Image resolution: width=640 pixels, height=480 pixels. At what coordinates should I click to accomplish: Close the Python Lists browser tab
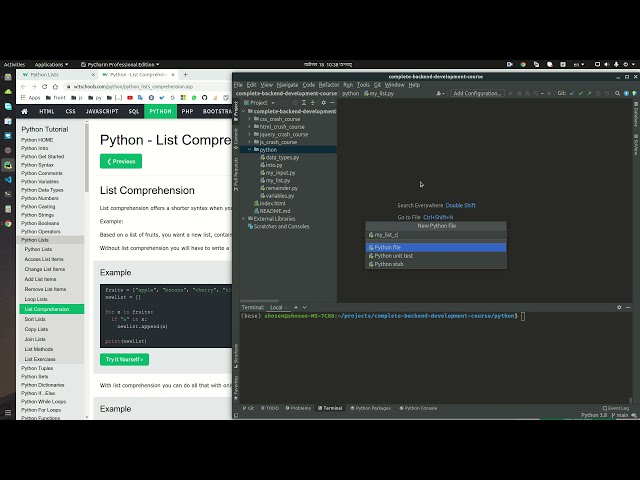pos(92,74)
